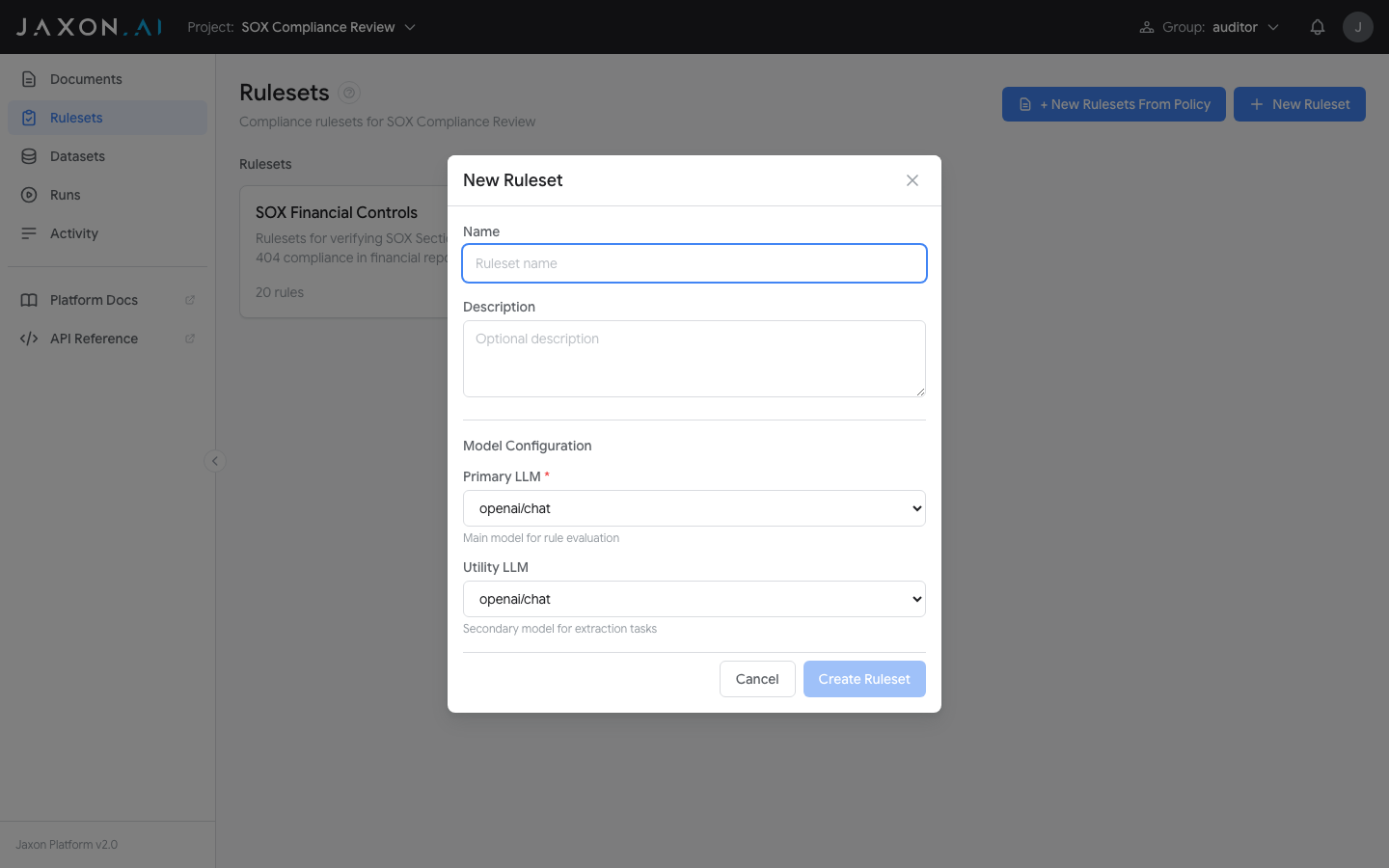The width and height of the screenshot is (1389, 868).
Task: Collapse the sidebar with the chevron arrow
Action: [x=214, y=461]
